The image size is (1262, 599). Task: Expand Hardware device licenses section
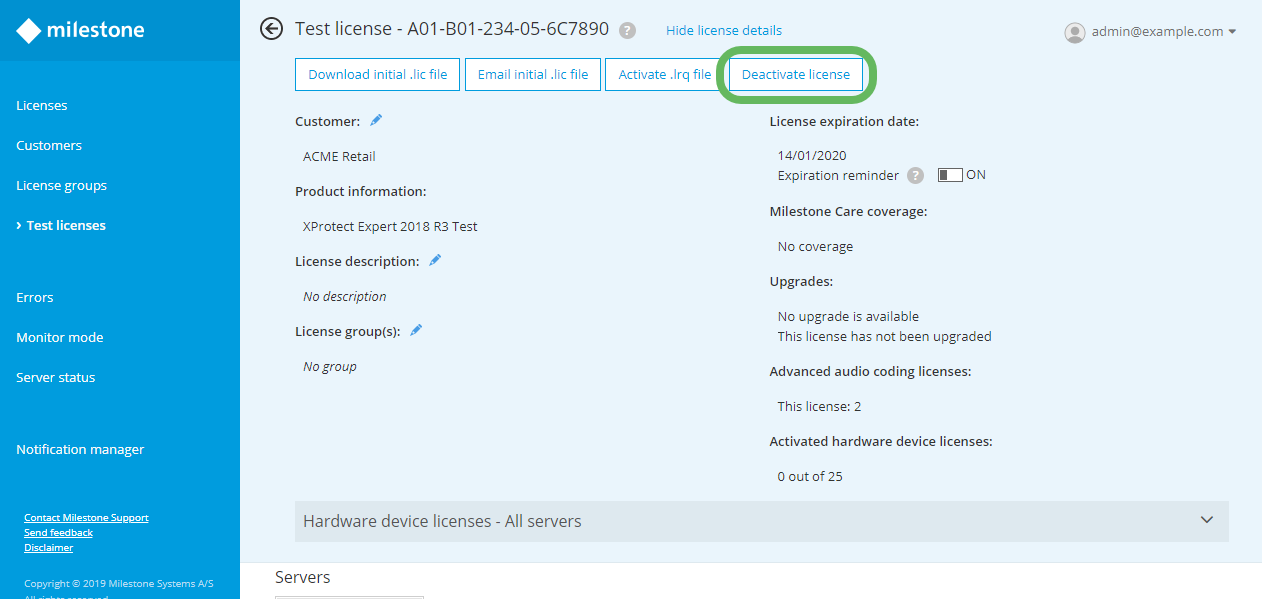click(x=1207, y=521)
